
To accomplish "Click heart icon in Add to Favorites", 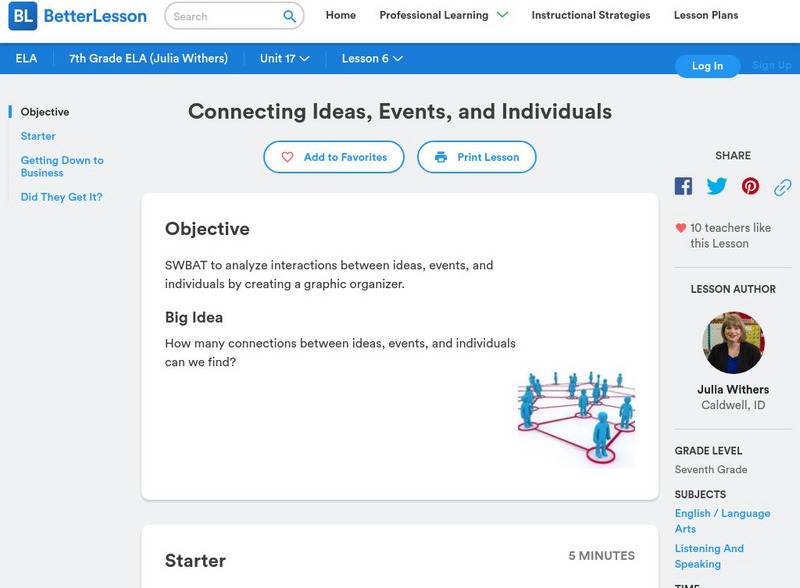I will point(287,157).
